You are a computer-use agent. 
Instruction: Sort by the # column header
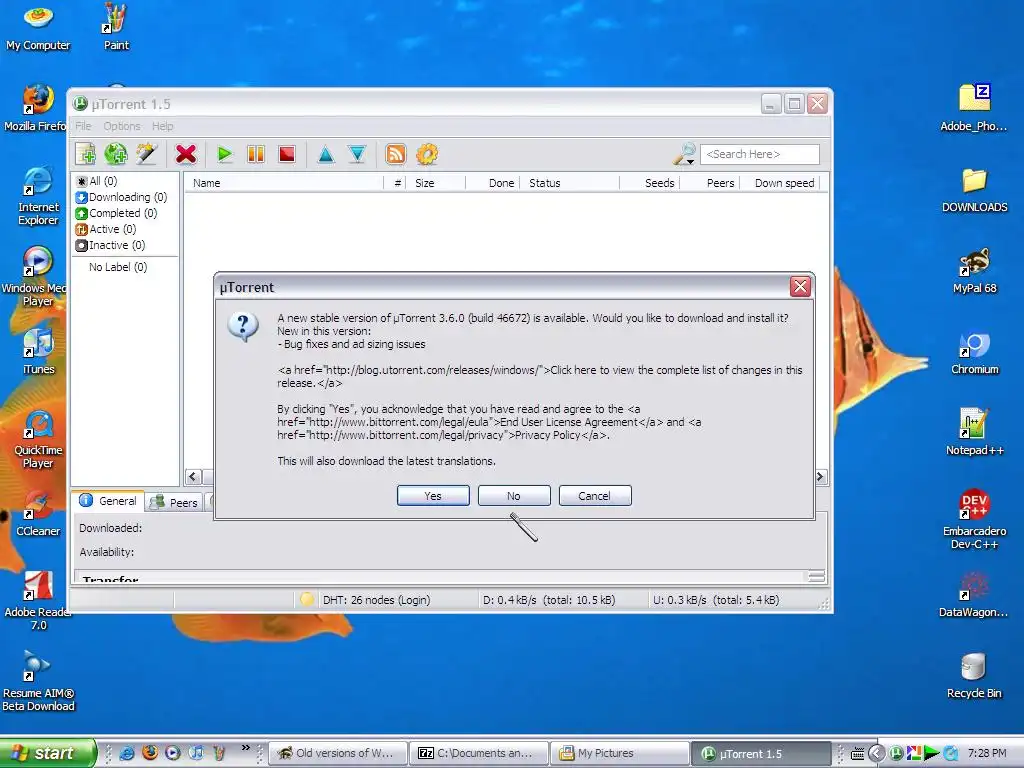click(396, 183)
